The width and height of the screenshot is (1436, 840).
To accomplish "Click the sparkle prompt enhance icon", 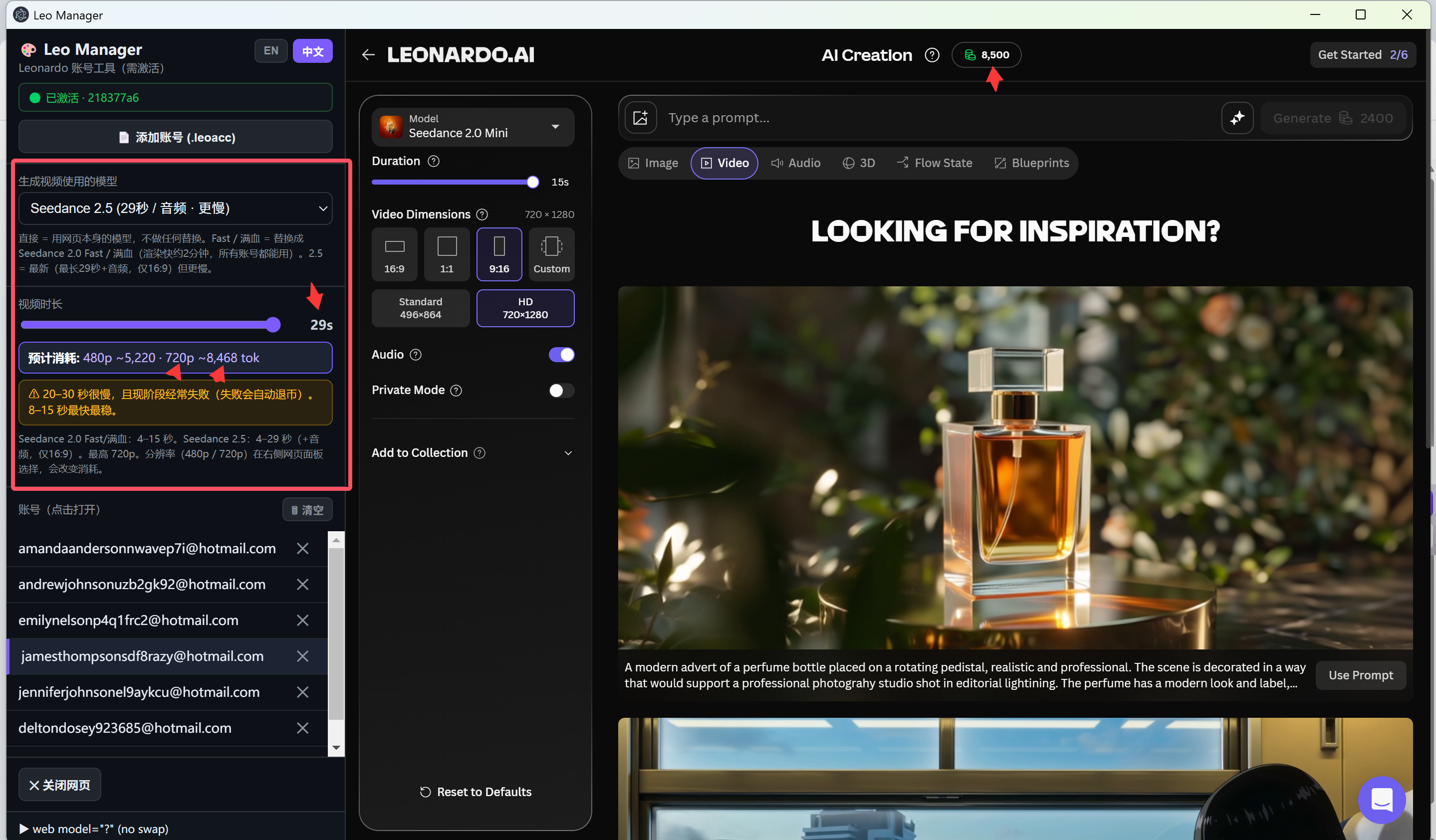I will (1237, 118).
